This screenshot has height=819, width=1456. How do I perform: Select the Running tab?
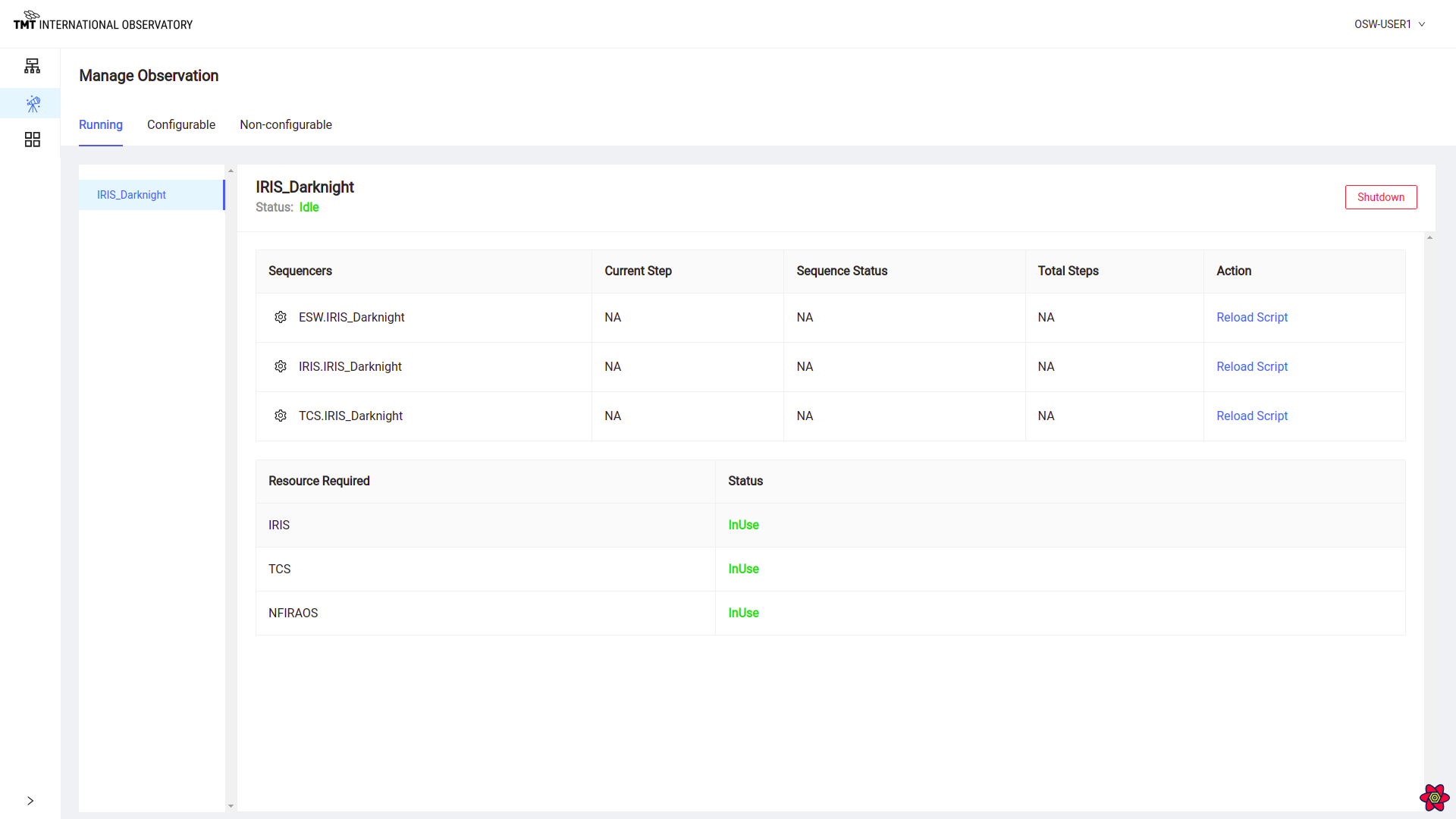101,125
